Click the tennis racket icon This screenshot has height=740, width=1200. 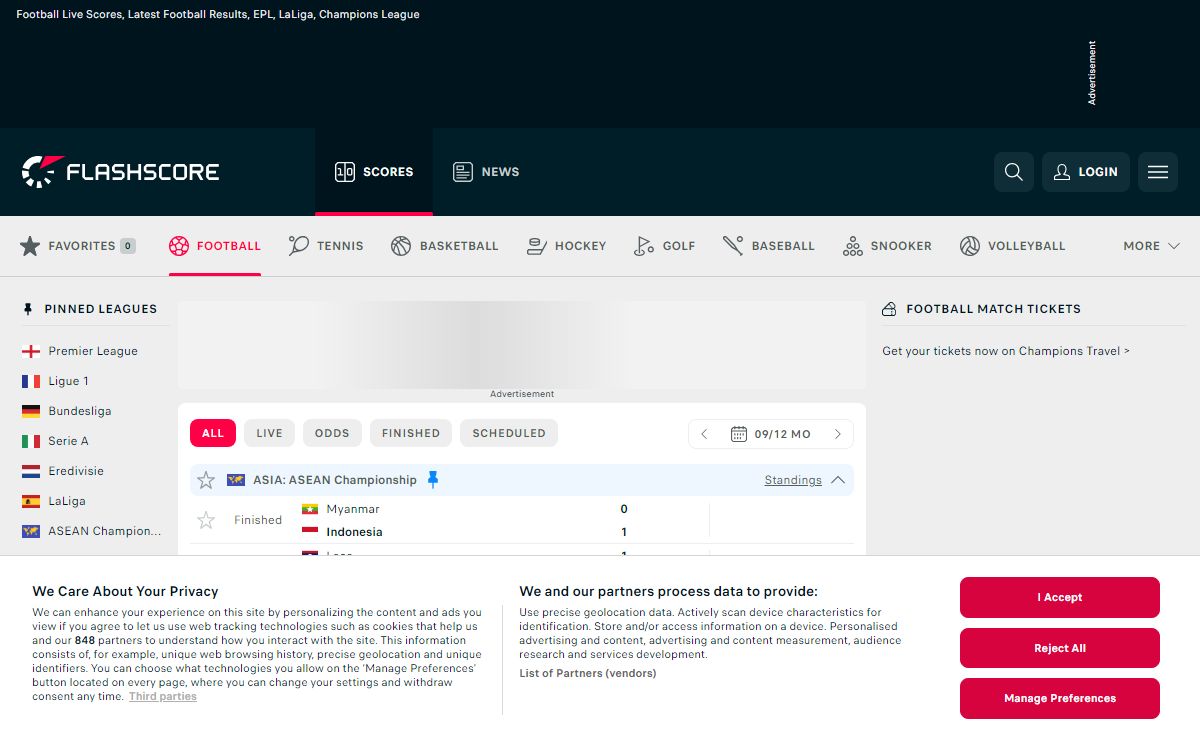298,246
